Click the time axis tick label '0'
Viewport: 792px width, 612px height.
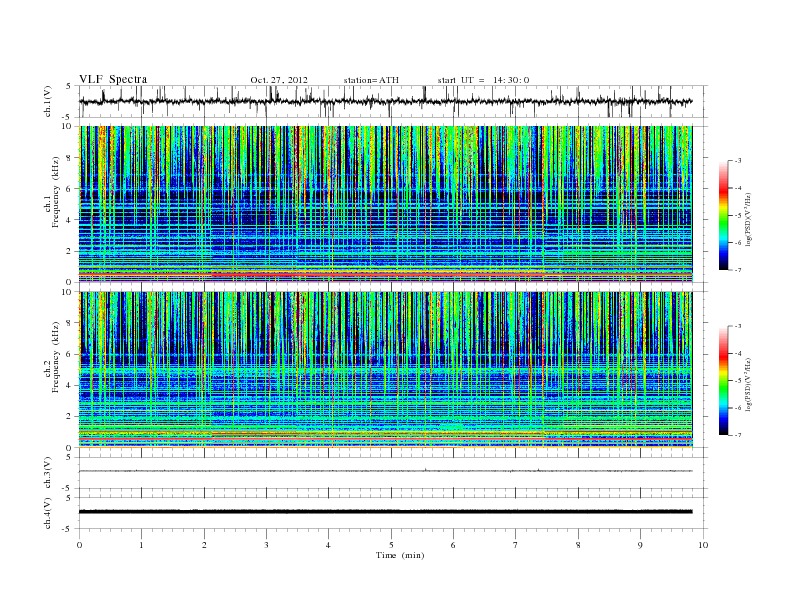coord(79,545)
